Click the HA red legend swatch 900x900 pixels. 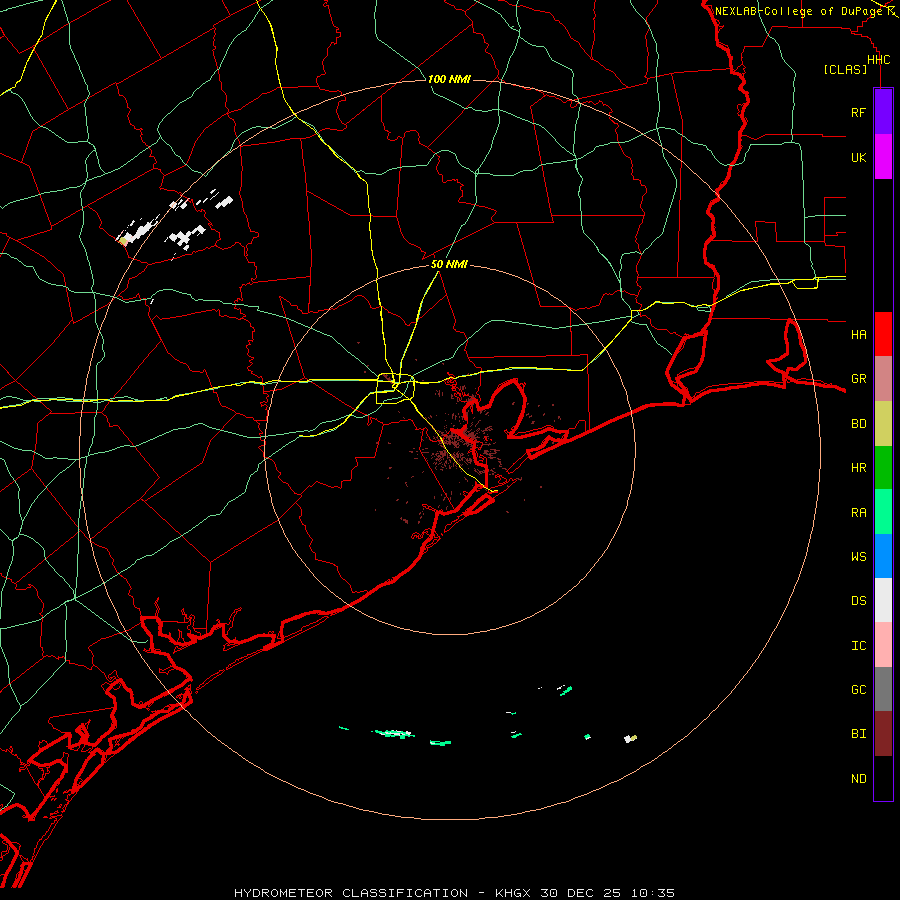click(883, 334)
